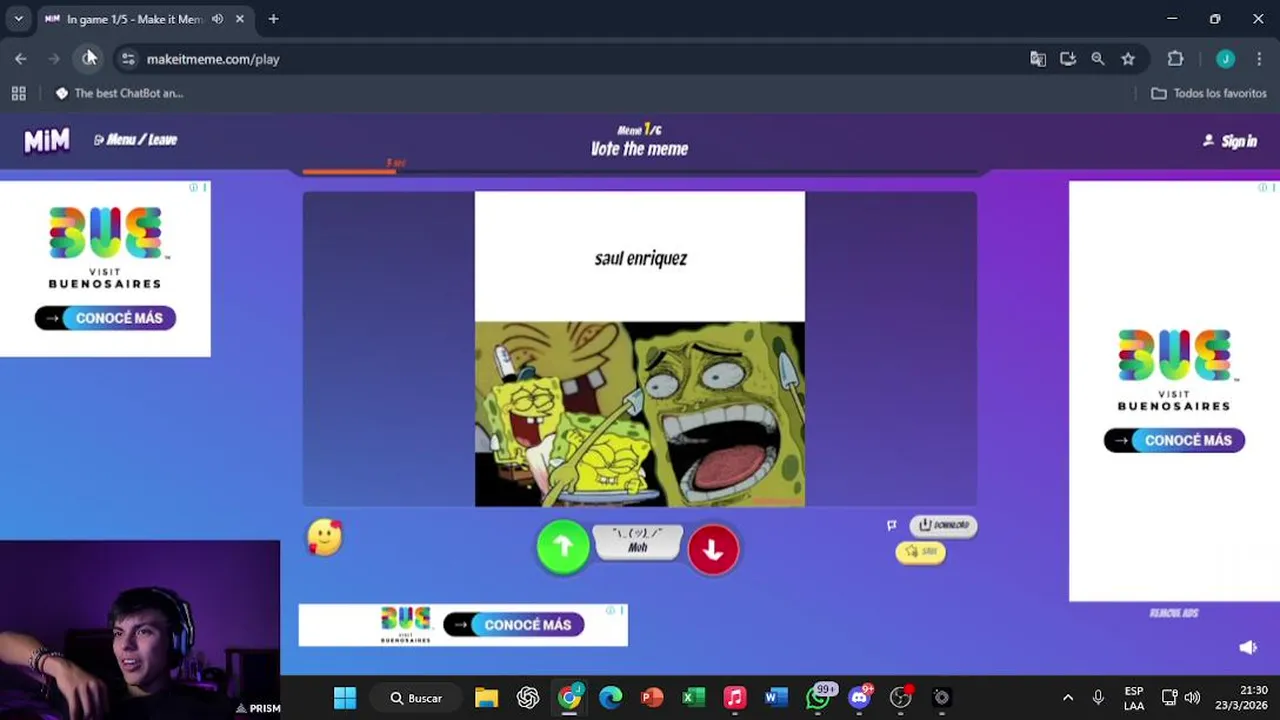Open ChatGPT from taskbar
Screen dimensions: 1280x720
[528, 698]
